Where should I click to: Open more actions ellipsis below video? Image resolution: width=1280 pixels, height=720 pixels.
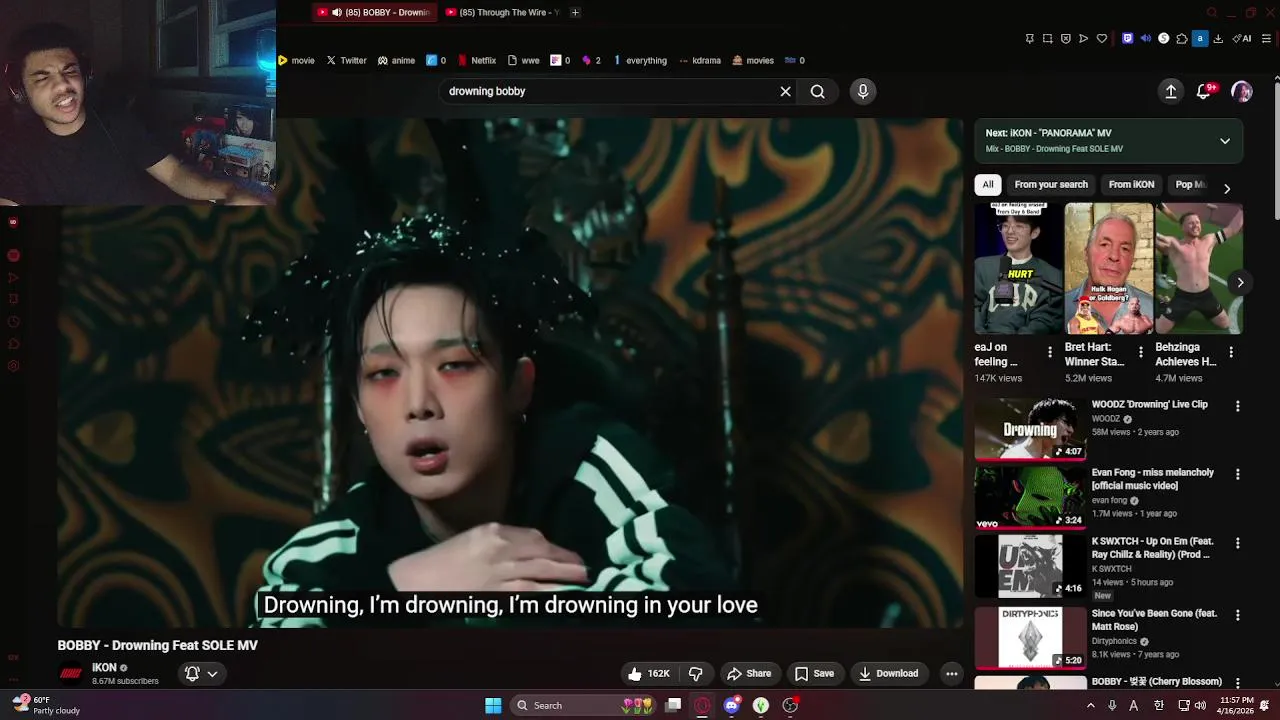tap(952, 674)
